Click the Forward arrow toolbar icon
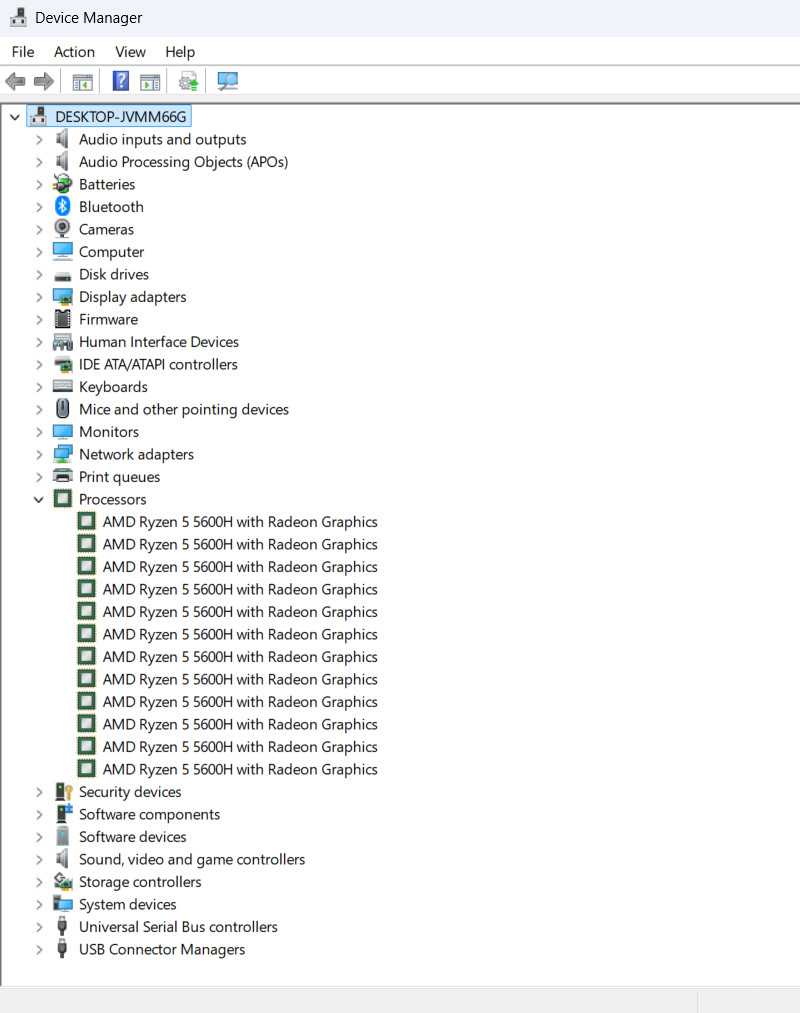The width and height of the screenshot is (800, 1013). coord(44,81)
